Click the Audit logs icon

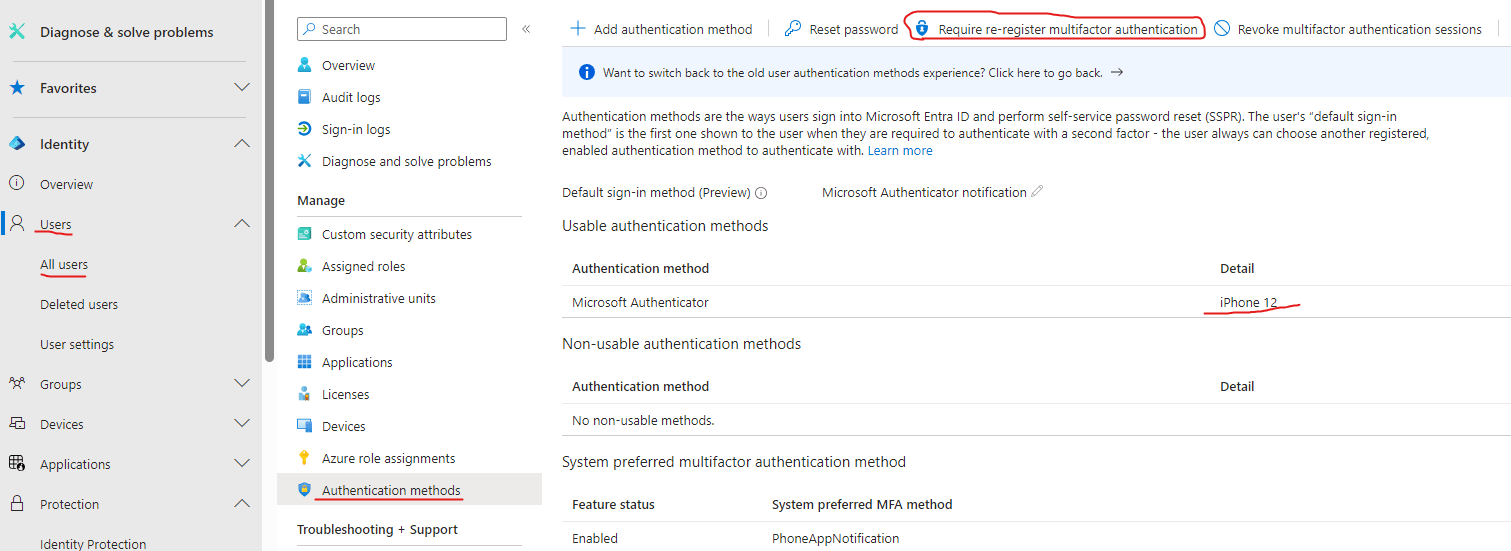pos(305,97)
